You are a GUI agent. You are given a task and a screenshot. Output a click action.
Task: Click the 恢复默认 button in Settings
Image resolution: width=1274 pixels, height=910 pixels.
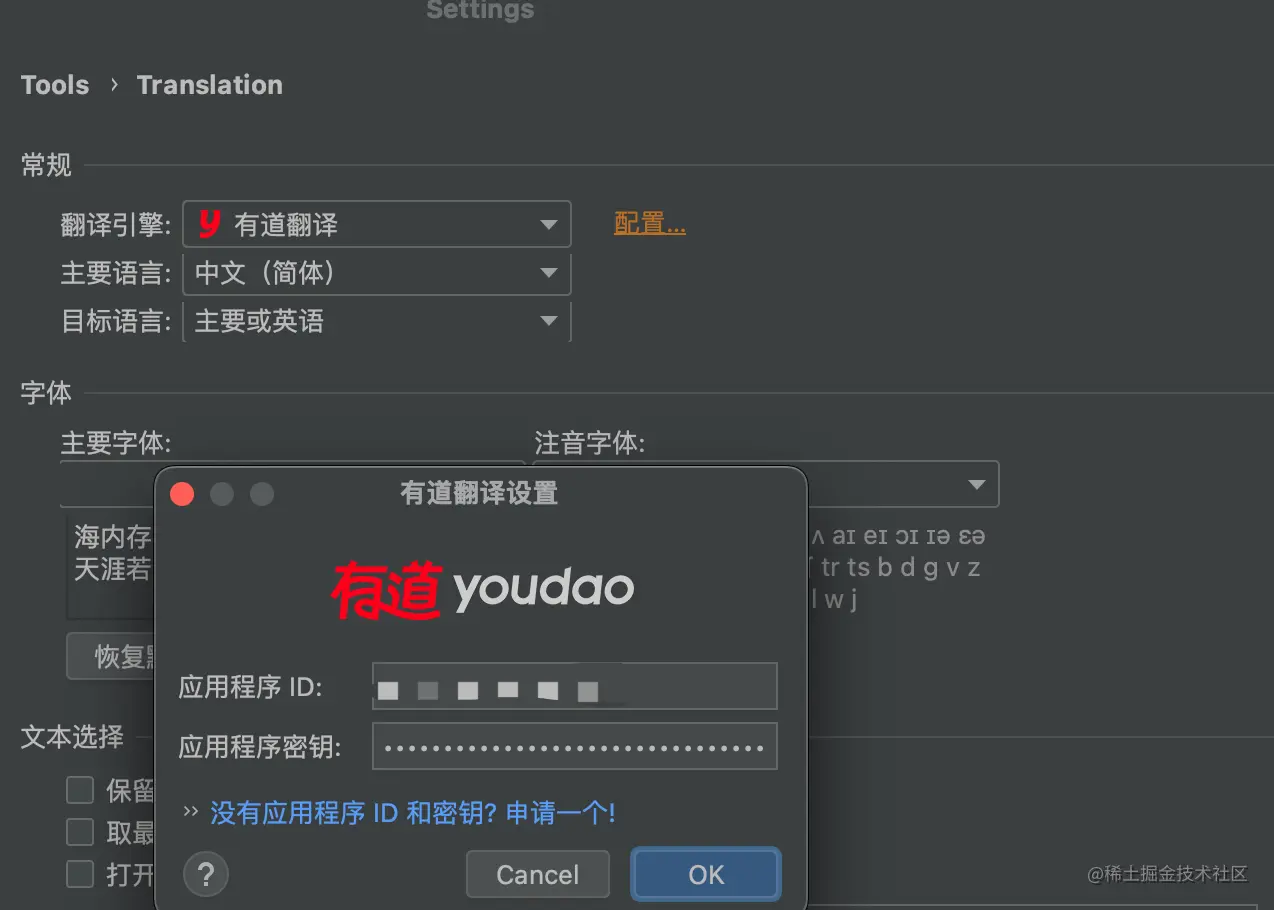coord(111,656)
